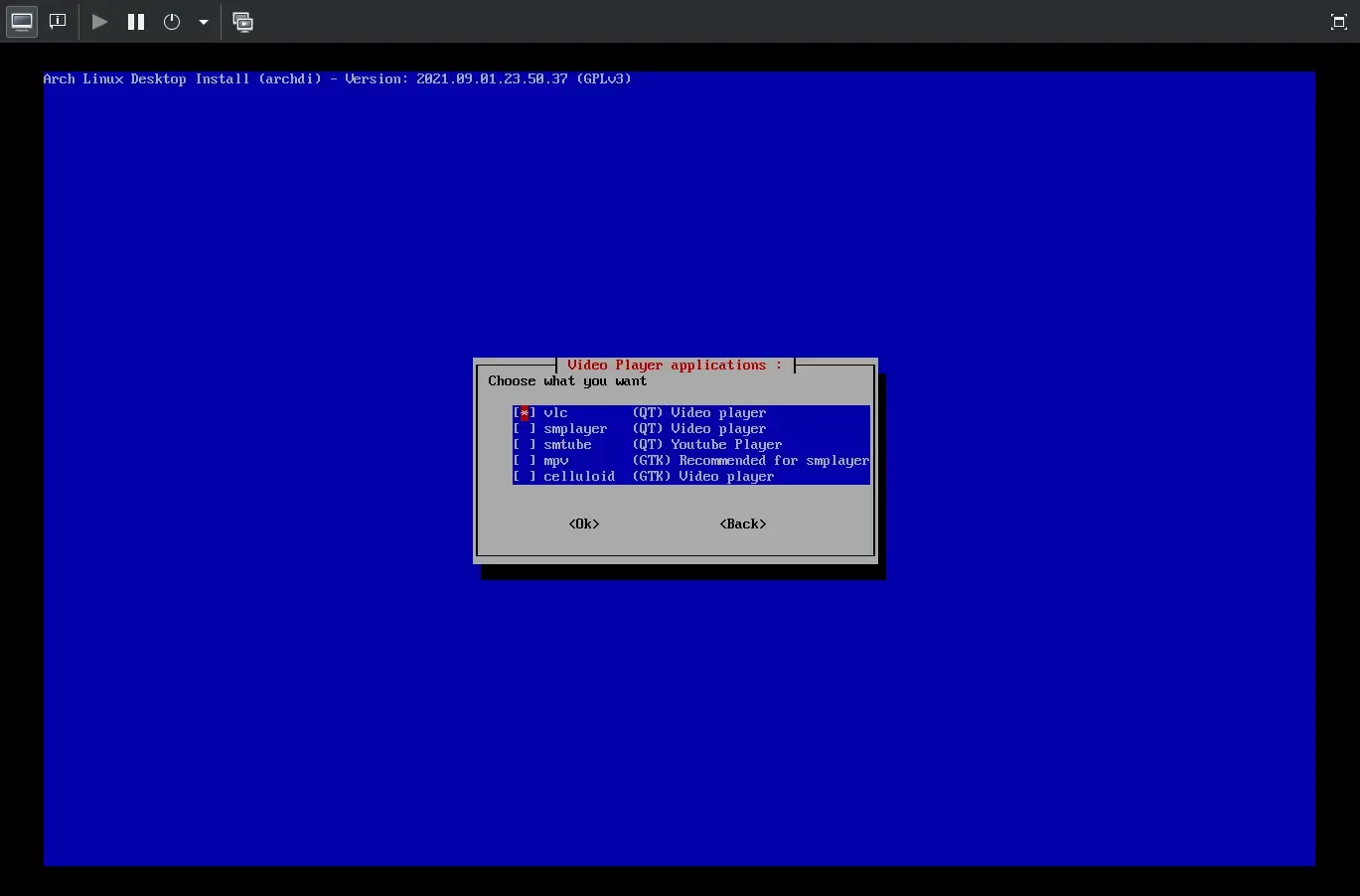The height and width of the screenshot is (896, 1360).
Task: Uncheck the vlc checkbox
Action: click(525, 413)
